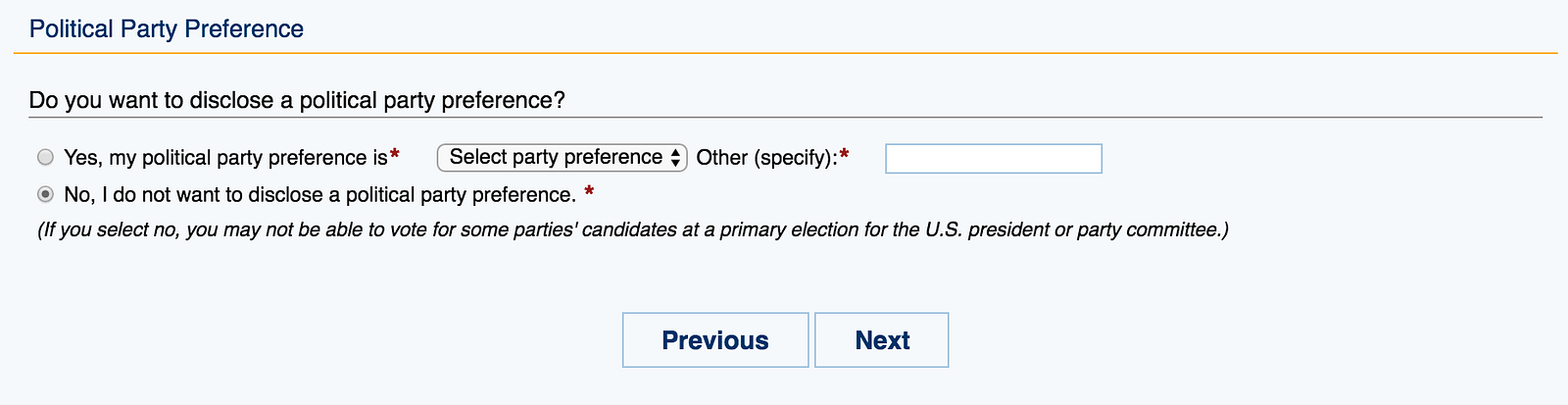Viewport: 1568px width, 405px height.
Task: Click the "No, I do not want to disclose" label text
Action: [x=319, y=195]
